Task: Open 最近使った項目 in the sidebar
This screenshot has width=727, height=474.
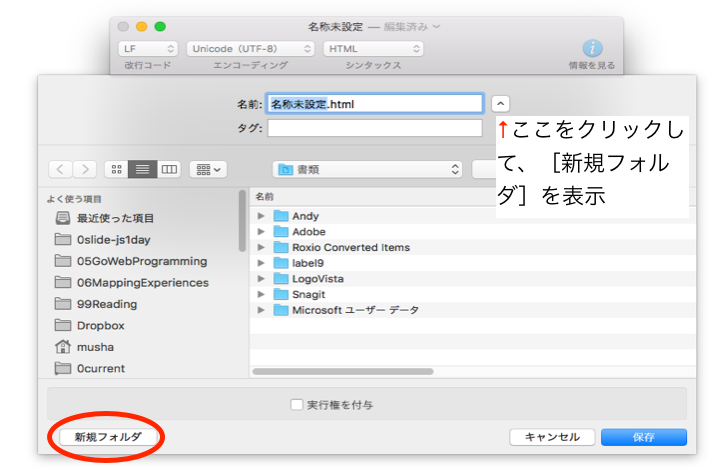Action: tap(115, 218)
